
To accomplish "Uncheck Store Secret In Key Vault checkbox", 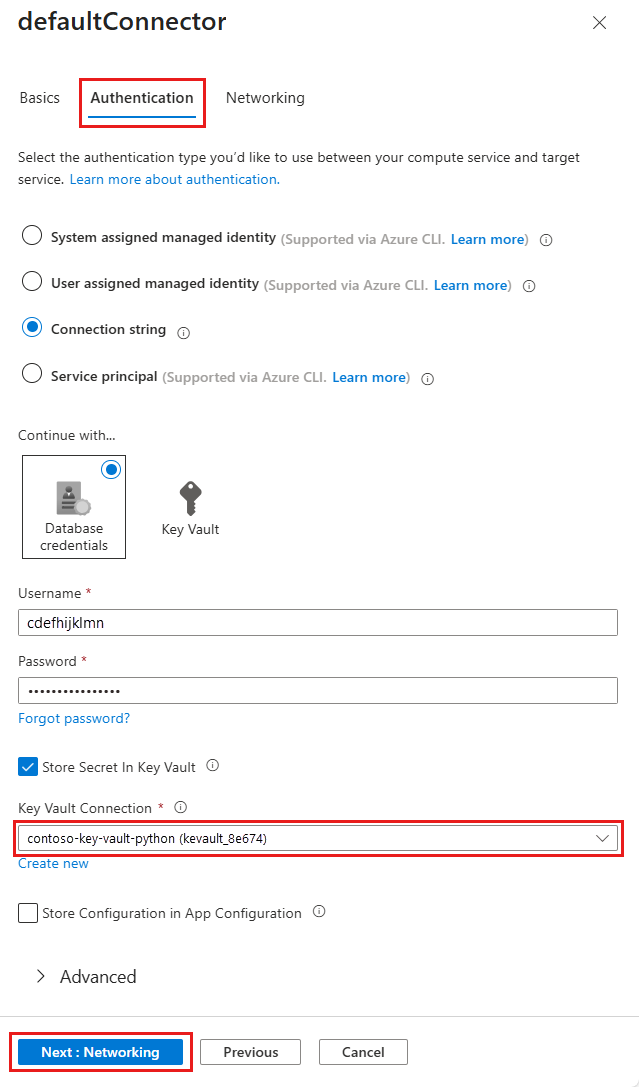I will (x=28, y=767).
